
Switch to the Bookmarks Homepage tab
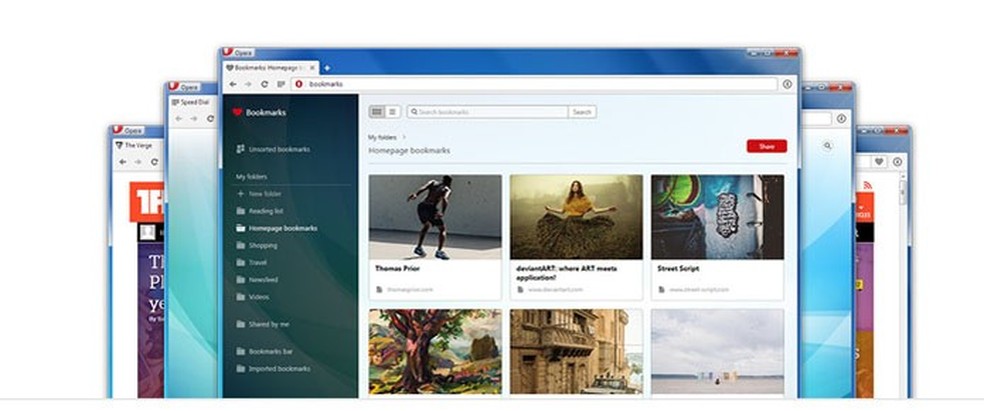270,68
